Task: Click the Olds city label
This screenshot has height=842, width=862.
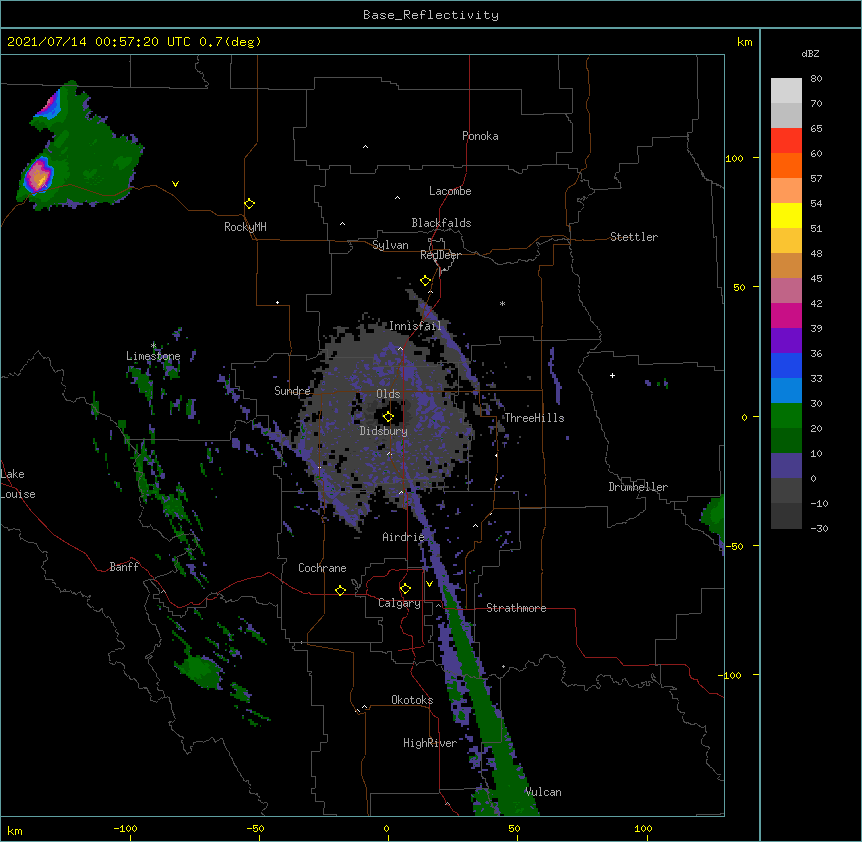Action: 388,394
